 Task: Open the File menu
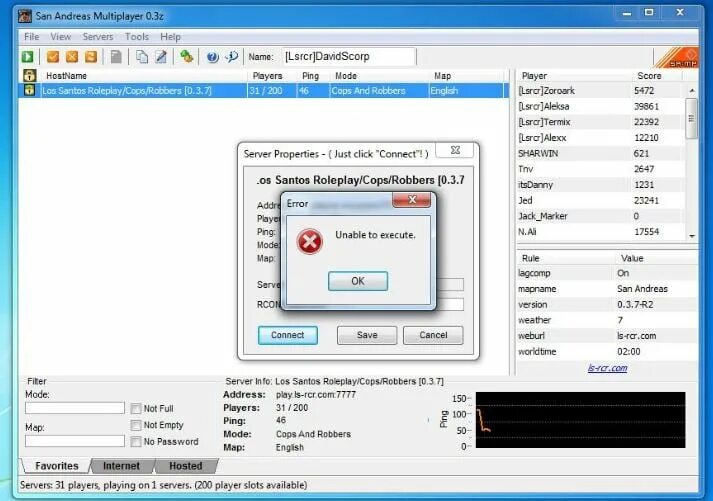(x=31, y=37)
